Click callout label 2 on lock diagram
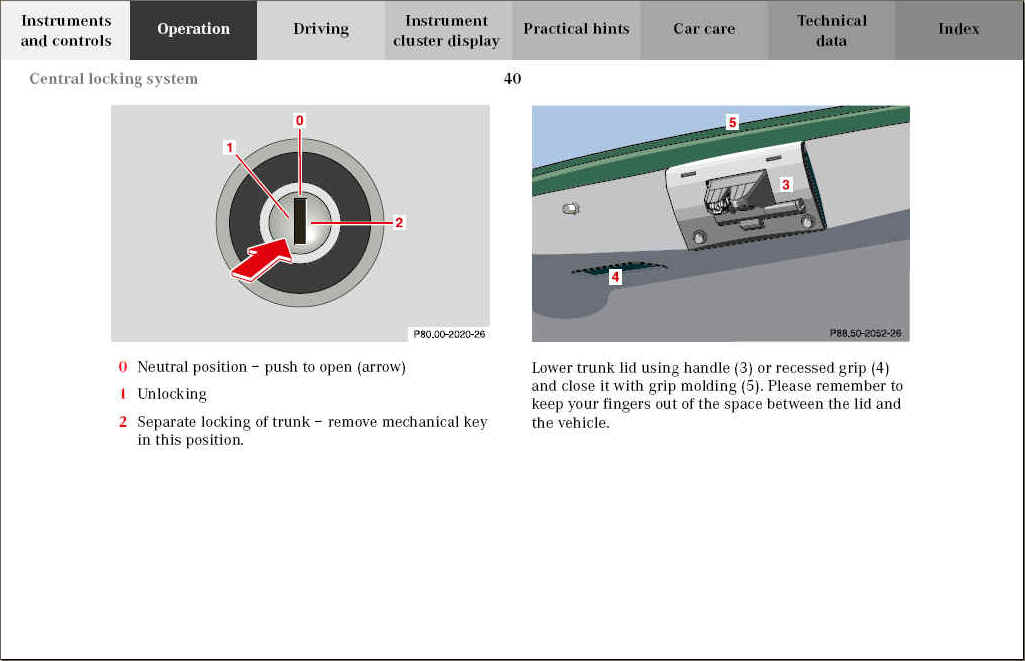Screen dimensions: 1025x661 (x=398, y=222)
